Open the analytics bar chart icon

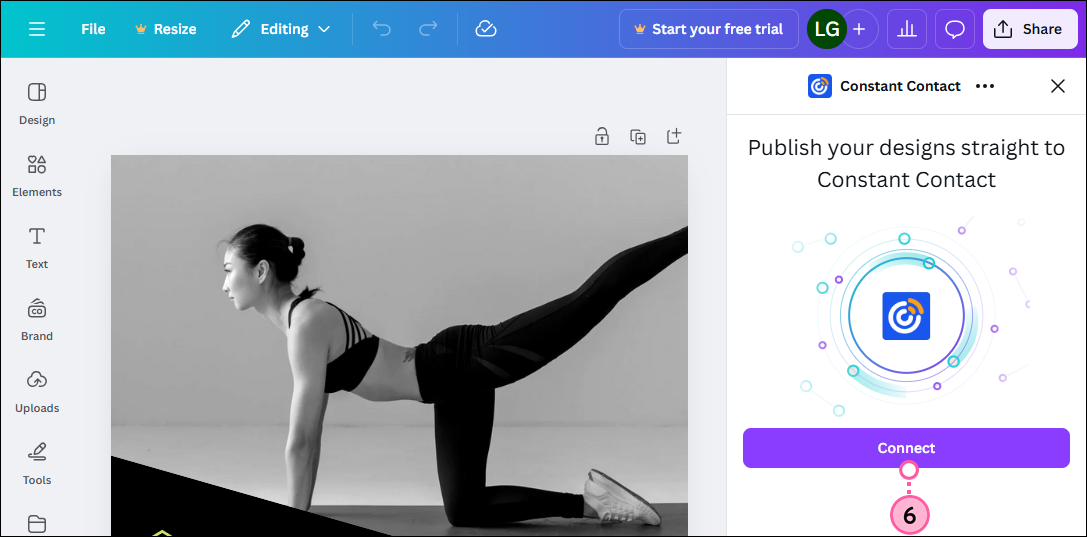[907, 29]
